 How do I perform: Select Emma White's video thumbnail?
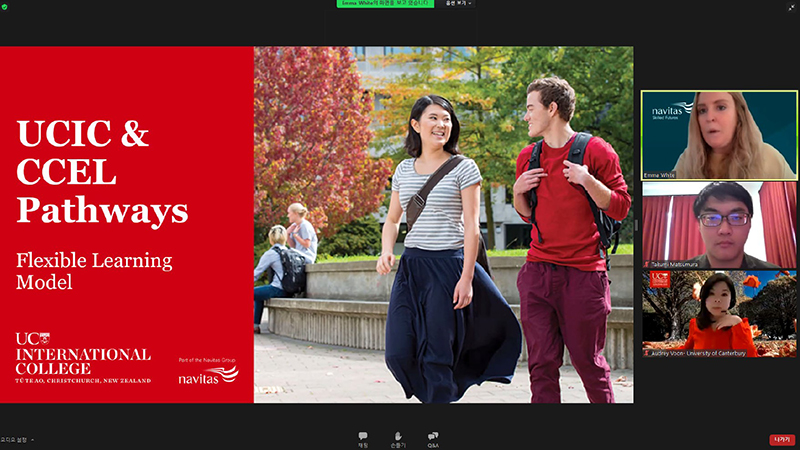pos(719,135)
